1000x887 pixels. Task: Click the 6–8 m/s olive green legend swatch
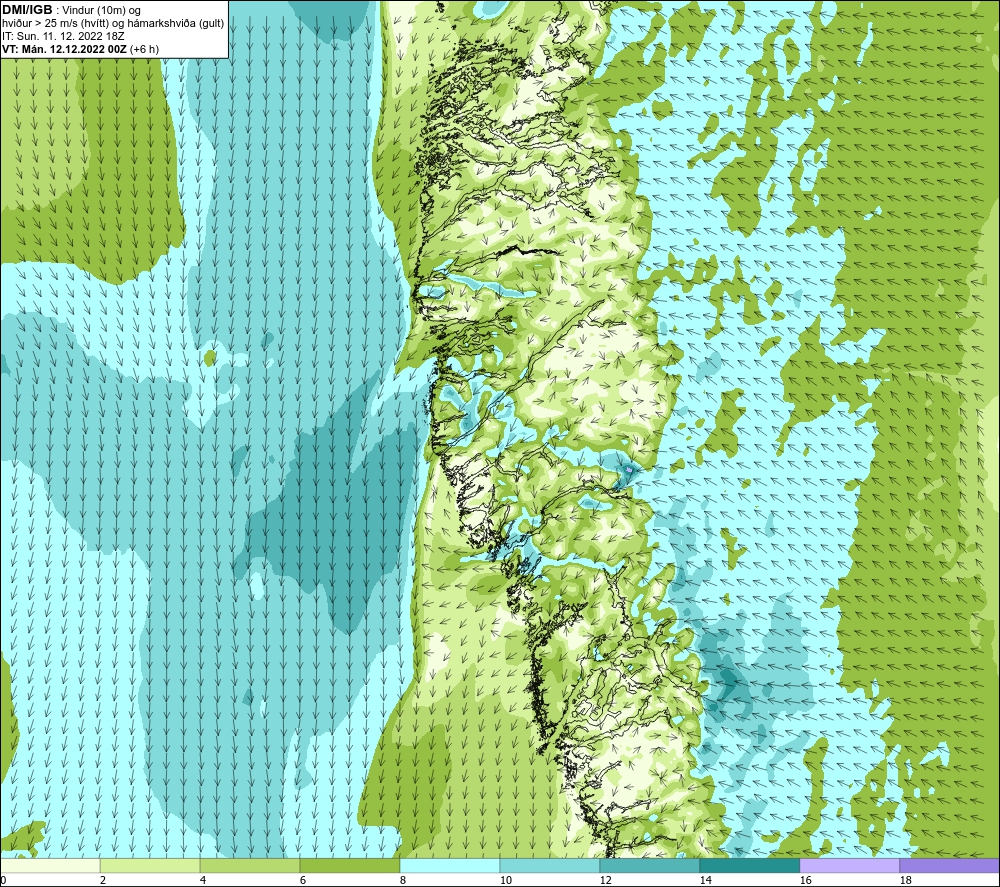[350, 866]
